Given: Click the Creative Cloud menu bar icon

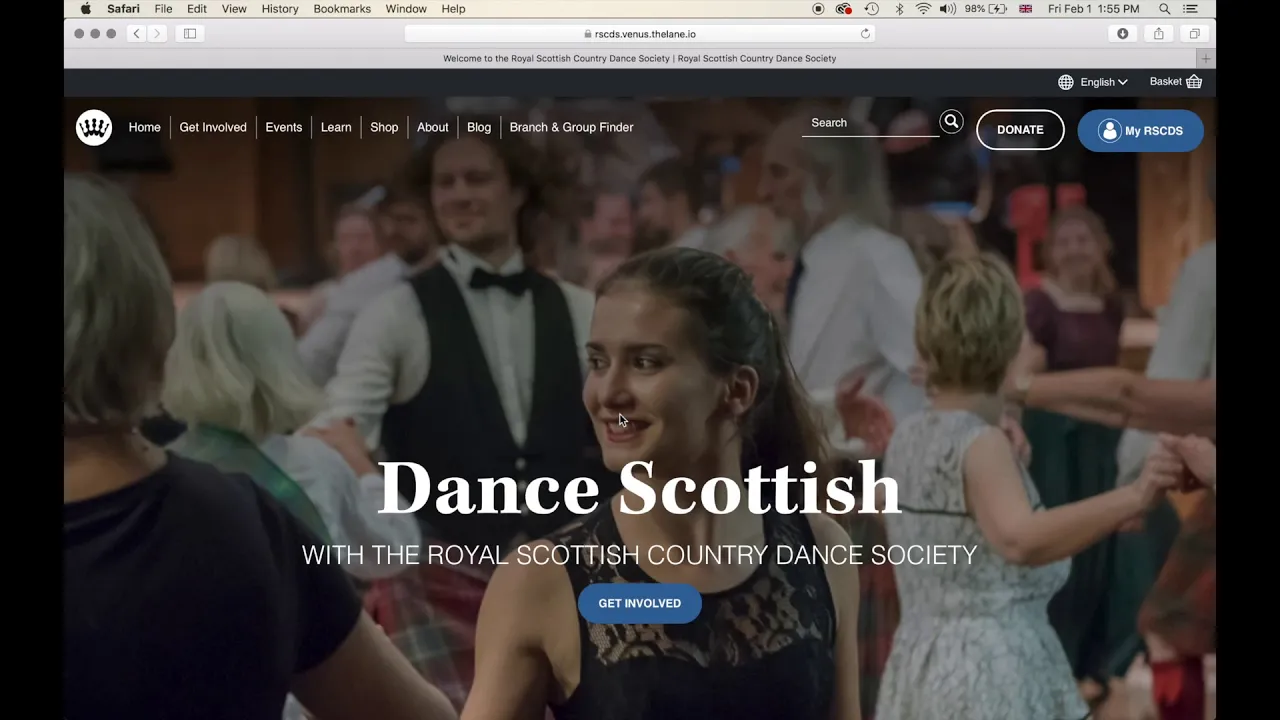Looking at the screenshot, I should point(844,9).
